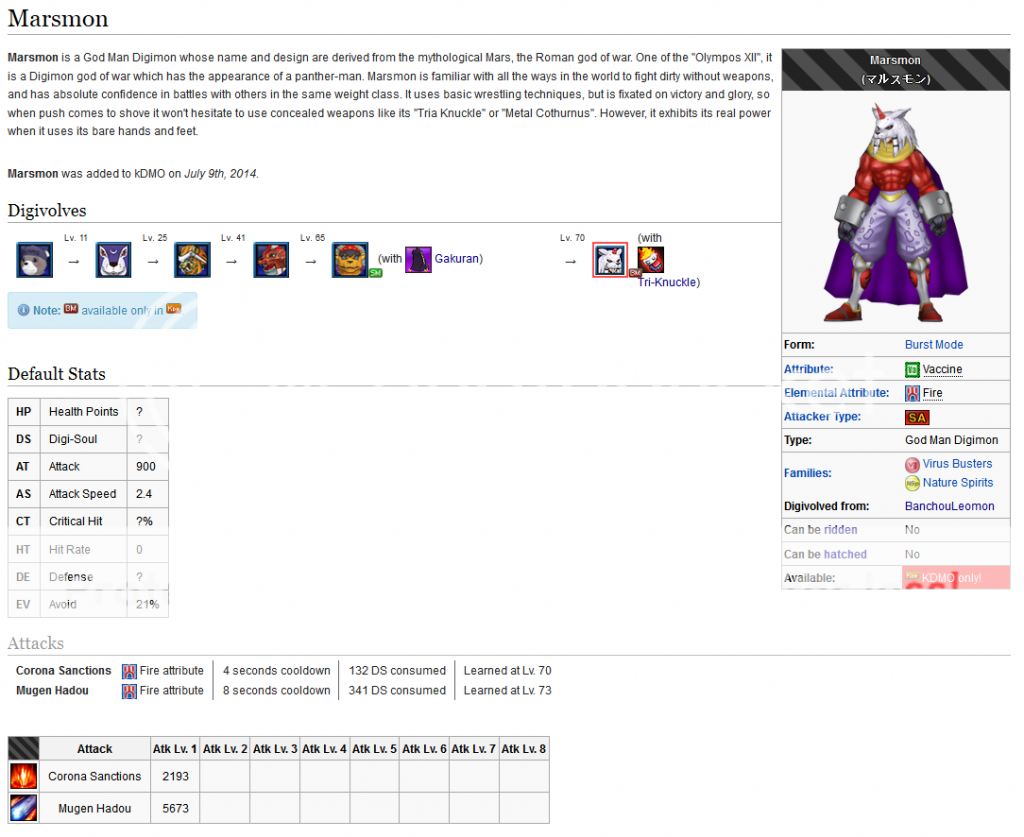Click the green Vaccine attribute icon
This screenshot has height=837, width=1024.
click(912, 369)
